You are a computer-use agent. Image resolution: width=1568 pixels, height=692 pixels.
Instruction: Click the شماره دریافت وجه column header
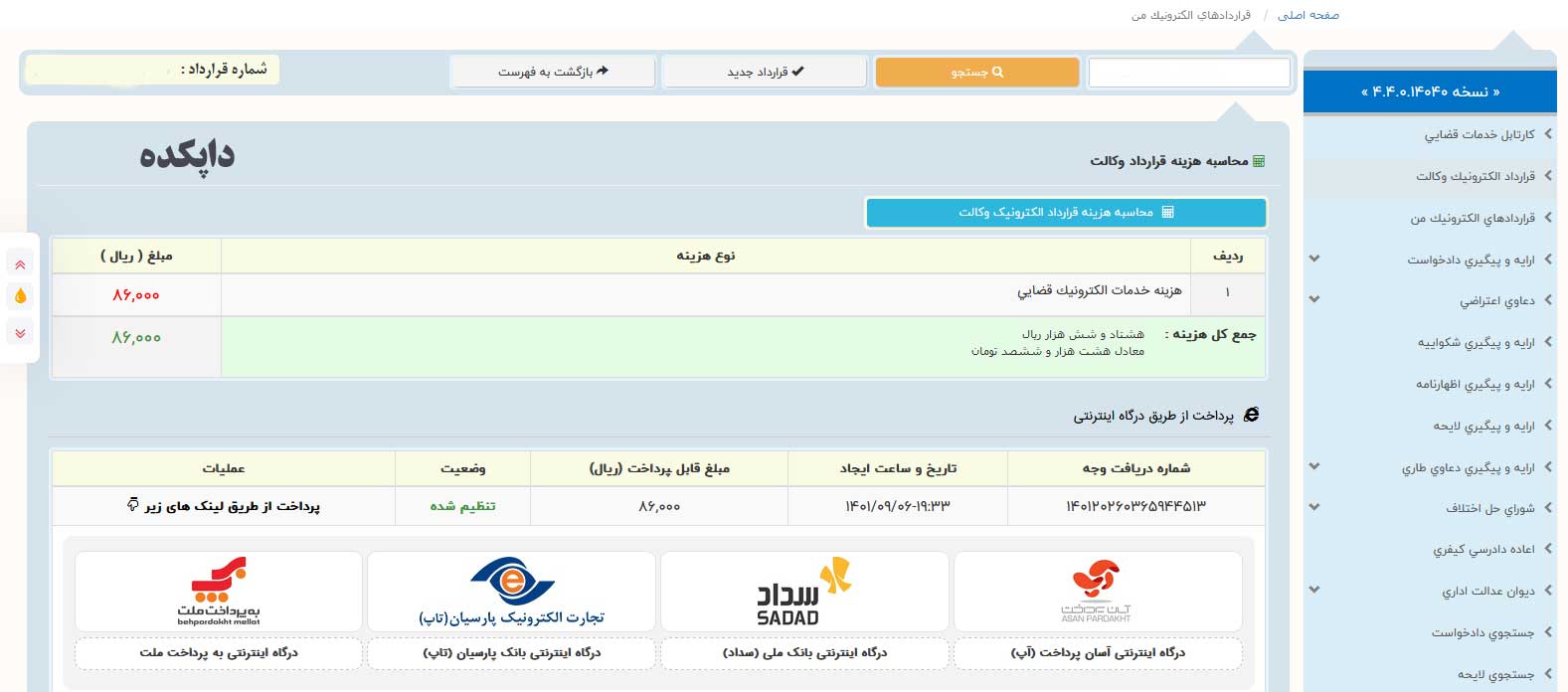pos(1135,468)
